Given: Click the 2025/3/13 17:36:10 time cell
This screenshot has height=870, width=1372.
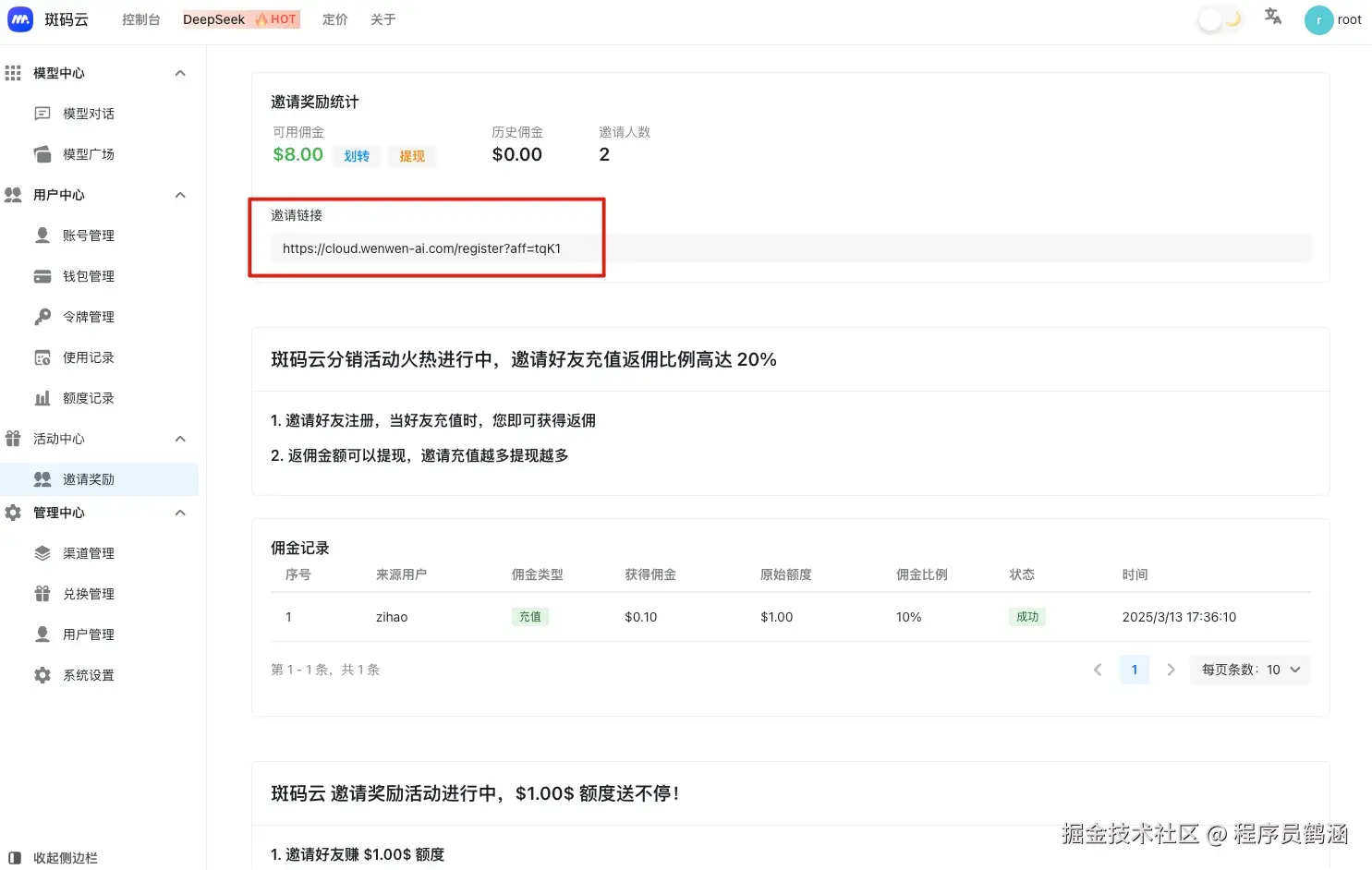Looking at the screenshot, I should point(1179,617).
